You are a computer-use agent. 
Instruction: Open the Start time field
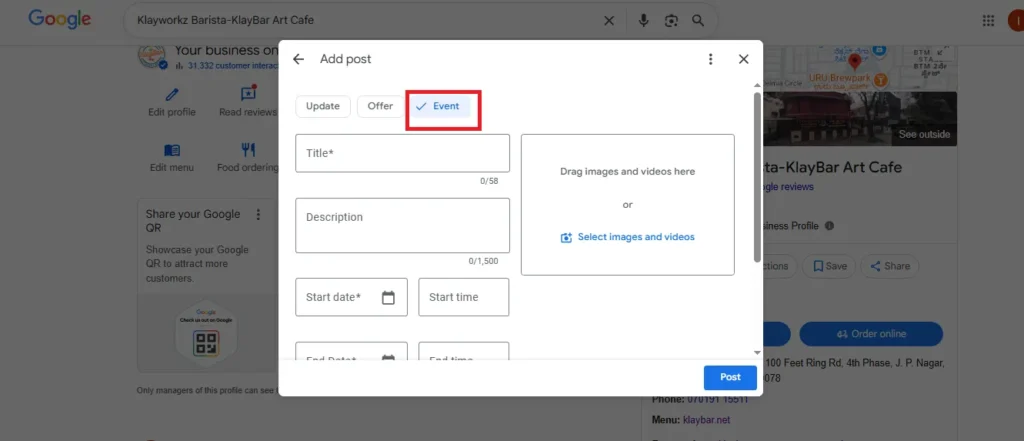tap(464, 297)
